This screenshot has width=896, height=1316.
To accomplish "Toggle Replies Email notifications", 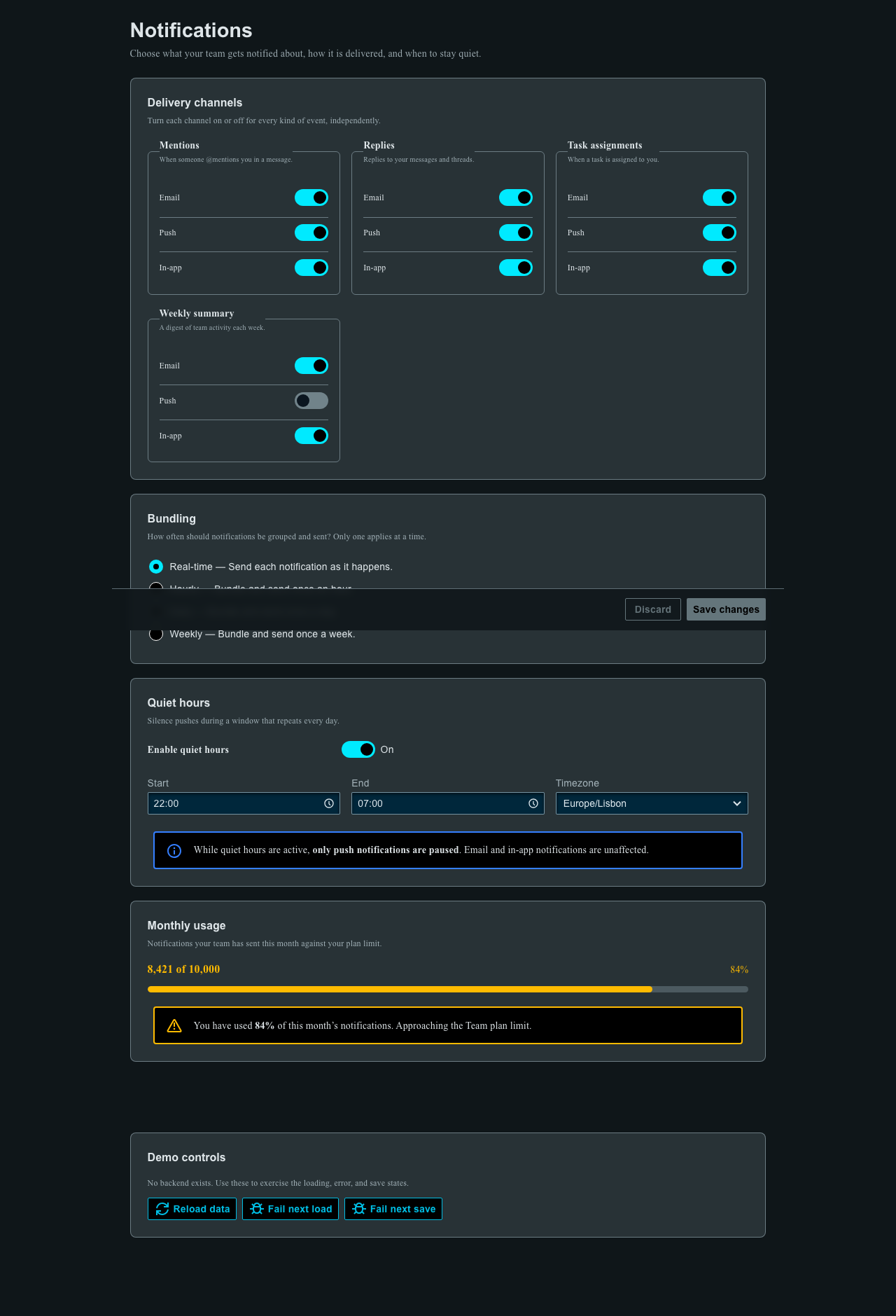I will pyautogui.click(x=516, y=198).
